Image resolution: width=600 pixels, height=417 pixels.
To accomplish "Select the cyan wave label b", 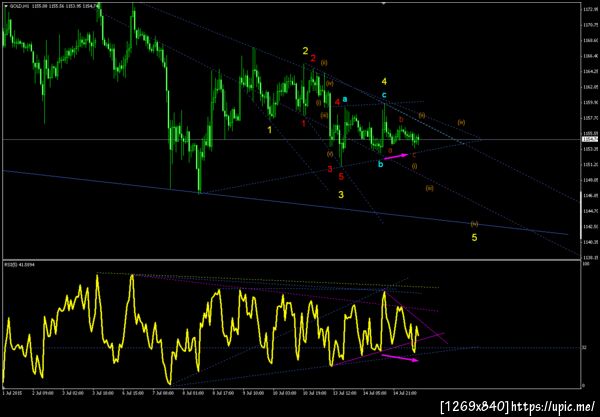I will point(380,164).
